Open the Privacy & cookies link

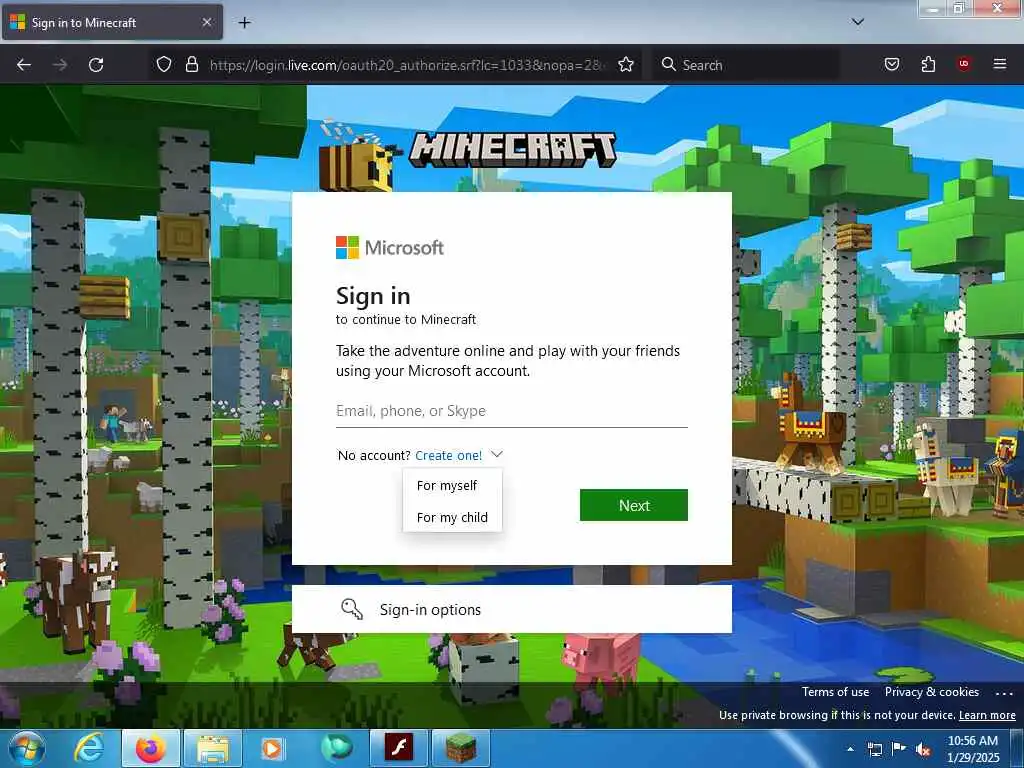(x=931, y=692)
